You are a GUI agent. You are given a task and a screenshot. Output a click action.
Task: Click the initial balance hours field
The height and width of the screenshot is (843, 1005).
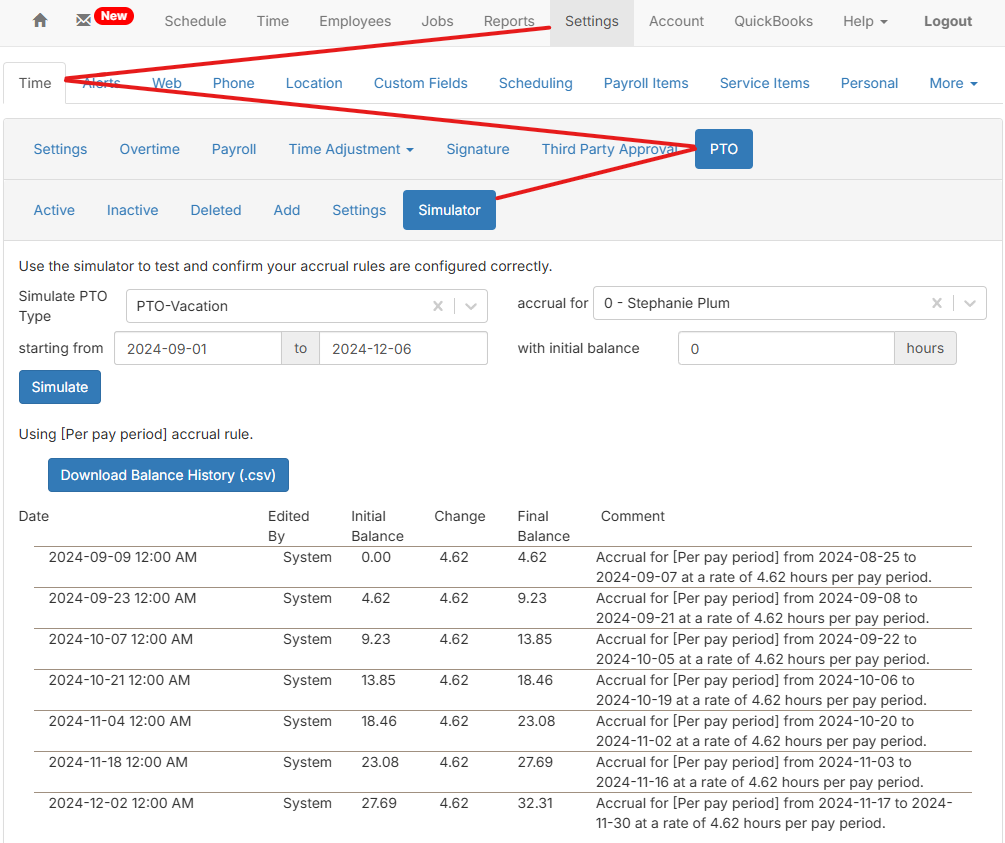(x=786, y=348)
